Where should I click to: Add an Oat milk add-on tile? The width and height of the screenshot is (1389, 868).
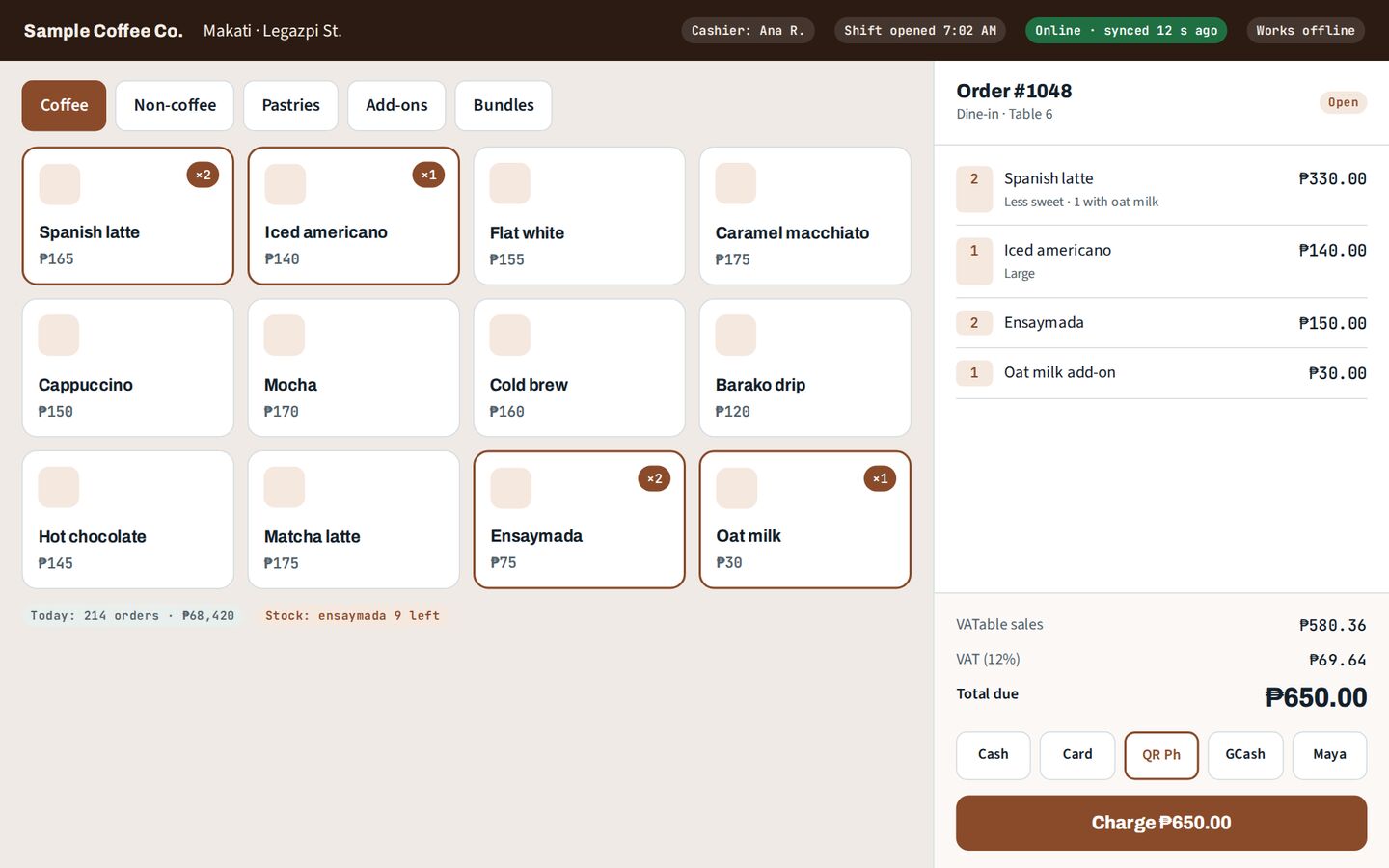805,520
